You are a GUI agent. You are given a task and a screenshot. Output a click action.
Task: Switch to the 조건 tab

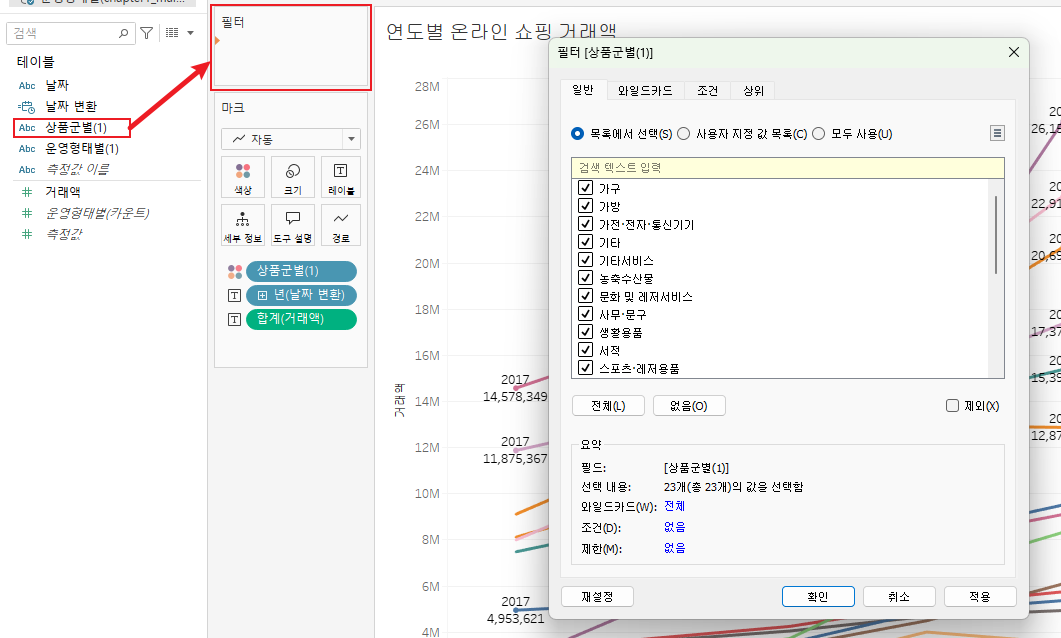(707, 91)
